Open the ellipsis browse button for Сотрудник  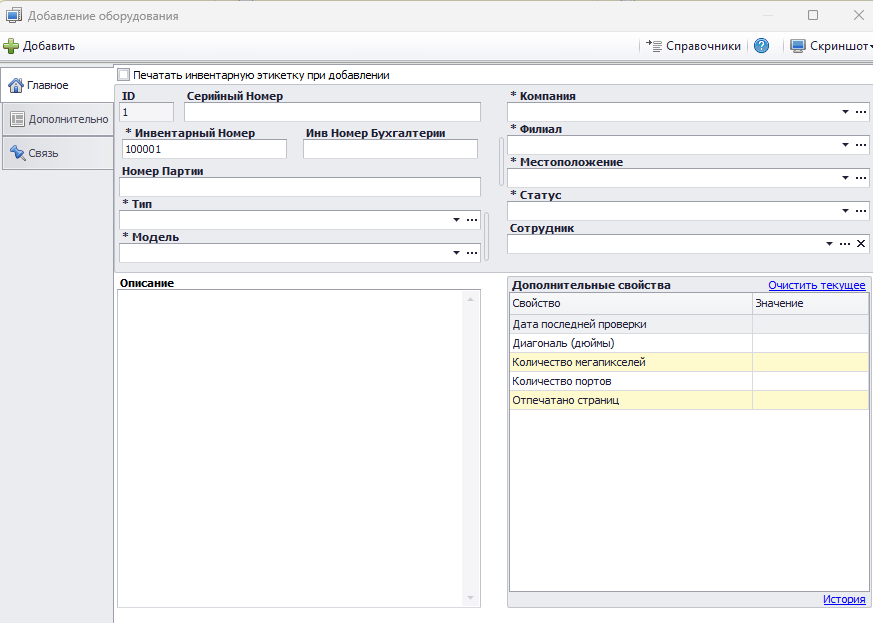click(x=845, y=244)
